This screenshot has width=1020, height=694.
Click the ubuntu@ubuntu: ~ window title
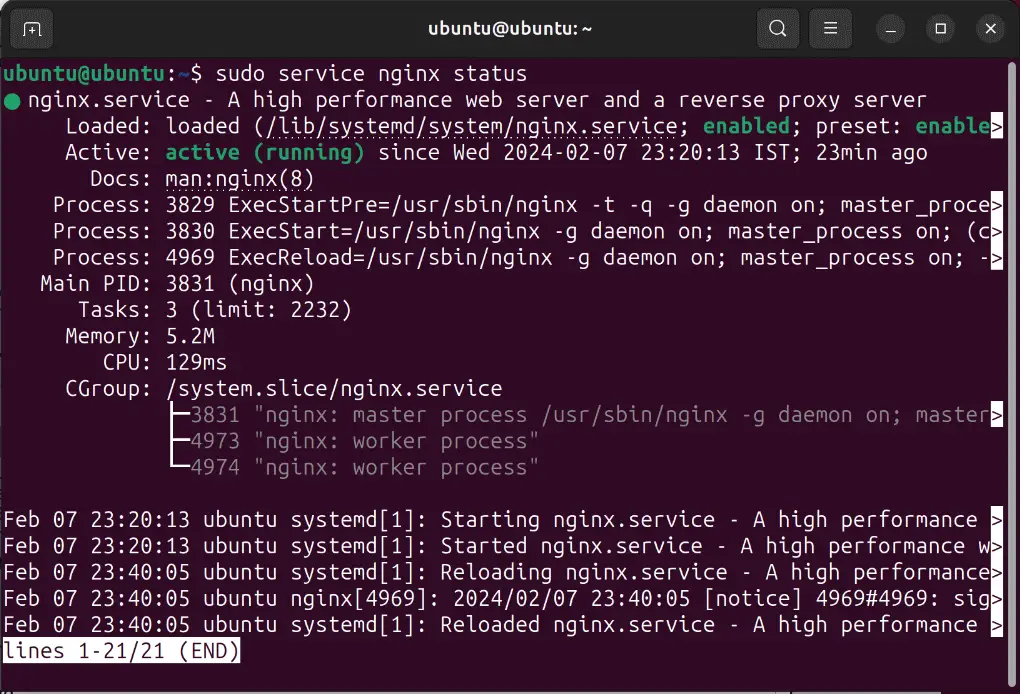coord(510,29)
